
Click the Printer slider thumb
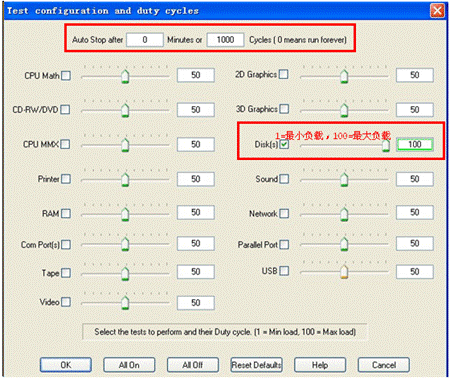click(125, 180)
